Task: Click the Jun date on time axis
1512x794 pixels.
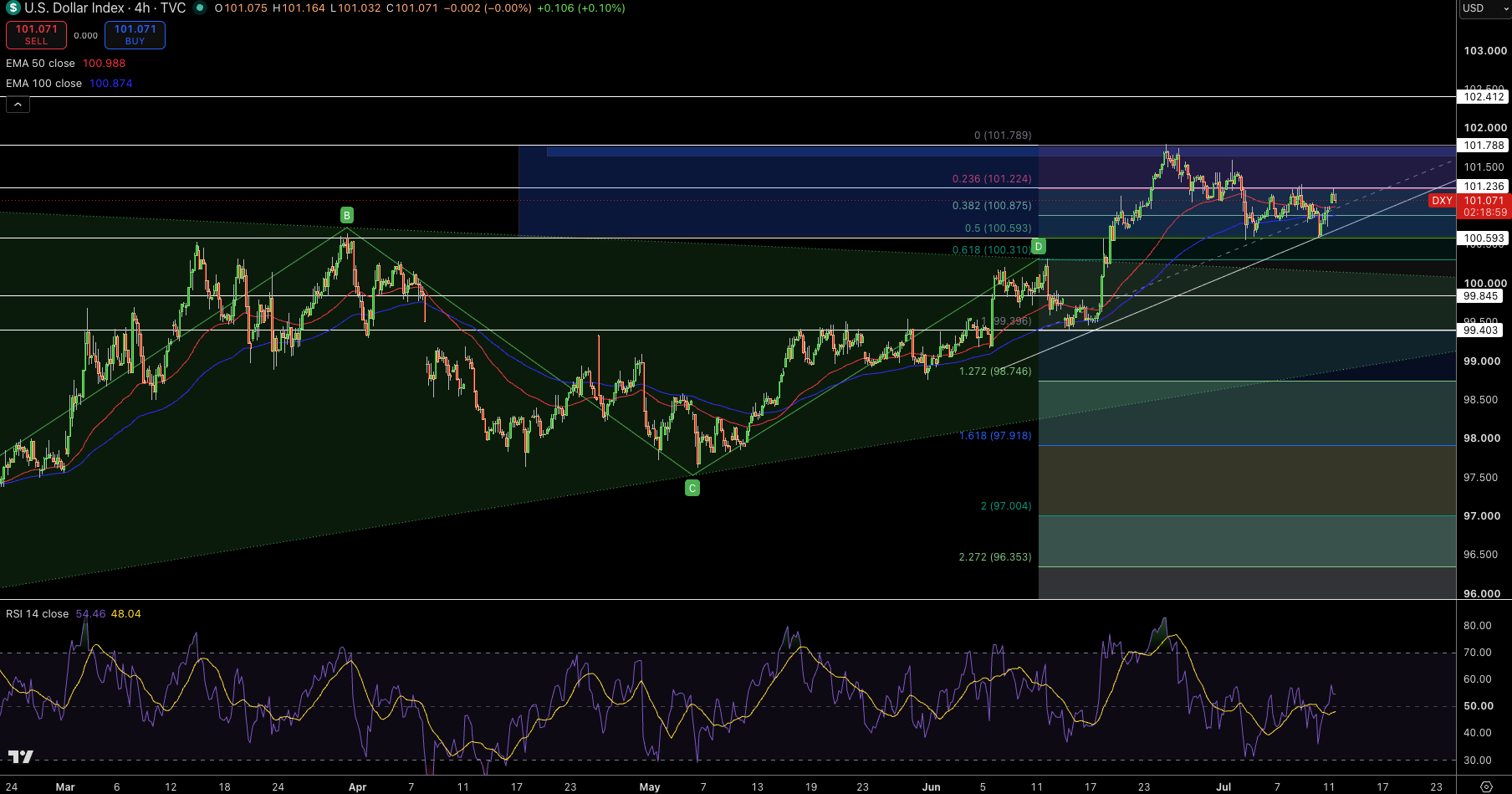Action: (931, 787)
